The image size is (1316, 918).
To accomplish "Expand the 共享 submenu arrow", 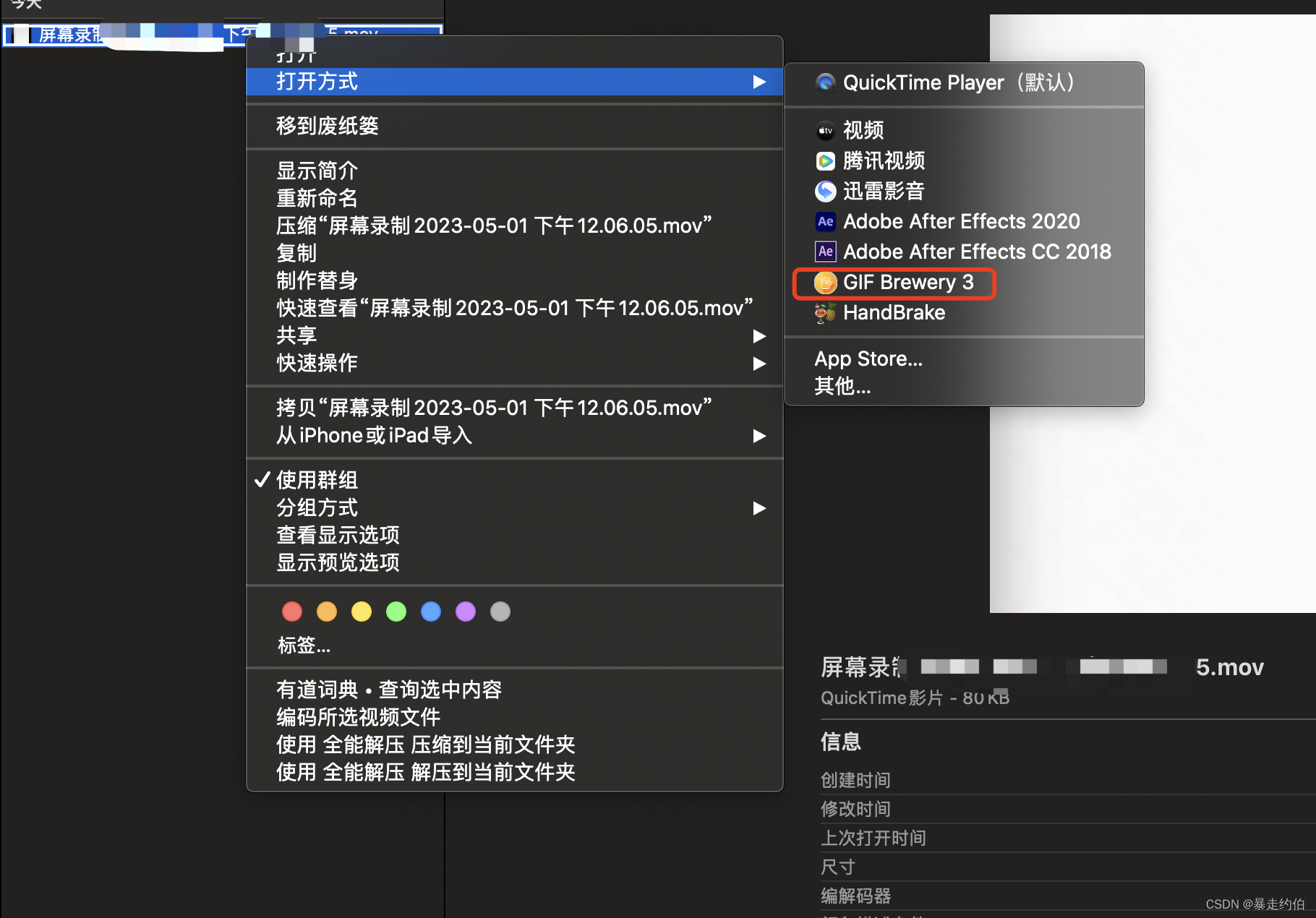I will coord(759,336).
